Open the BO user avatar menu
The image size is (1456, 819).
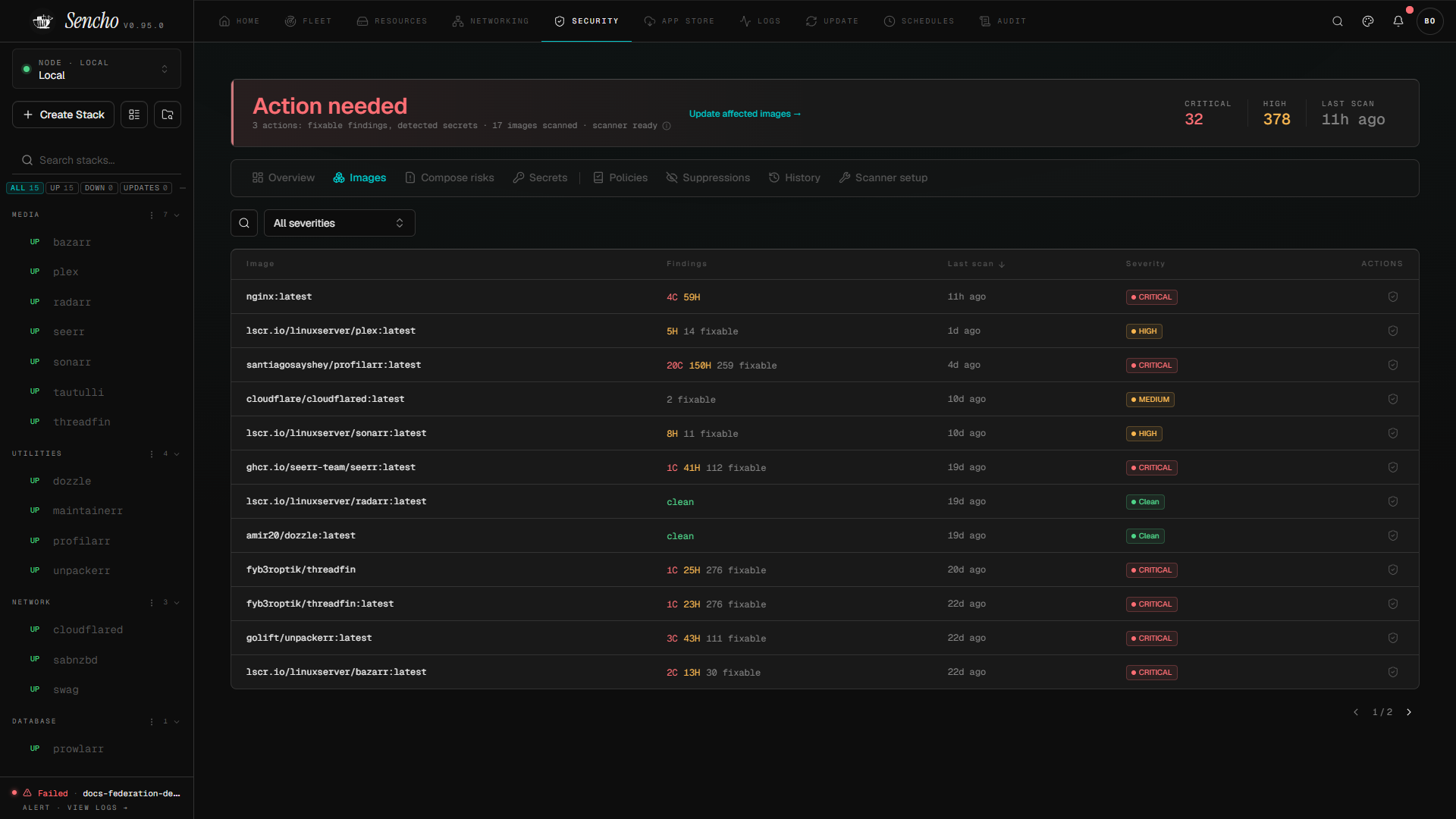coord(1429,21)
